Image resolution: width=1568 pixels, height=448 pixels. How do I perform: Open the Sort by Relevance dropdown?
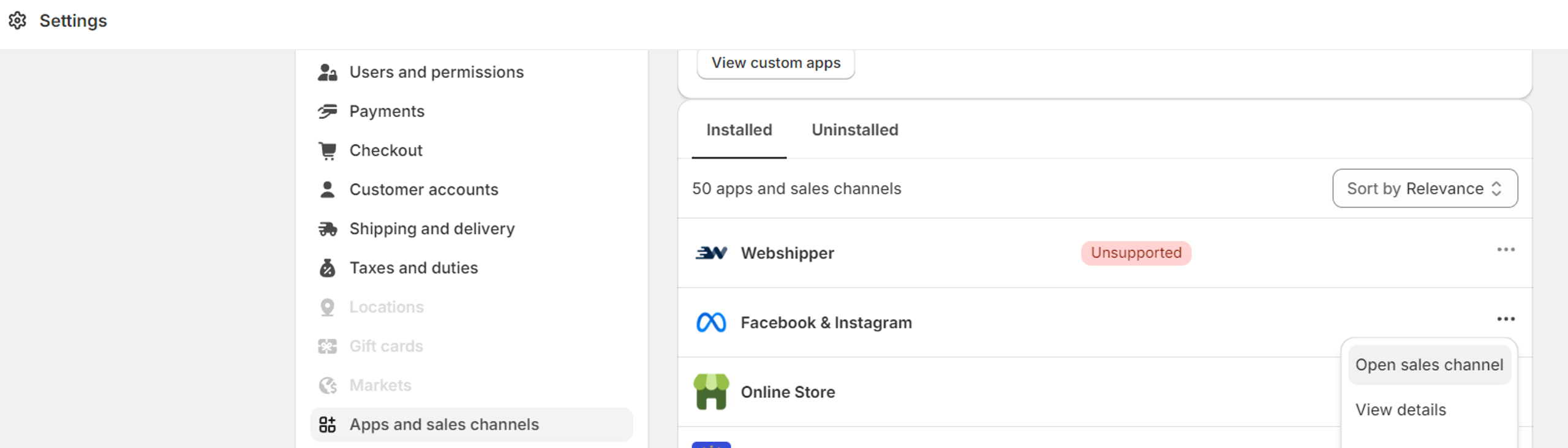(x=1425, y=189)
